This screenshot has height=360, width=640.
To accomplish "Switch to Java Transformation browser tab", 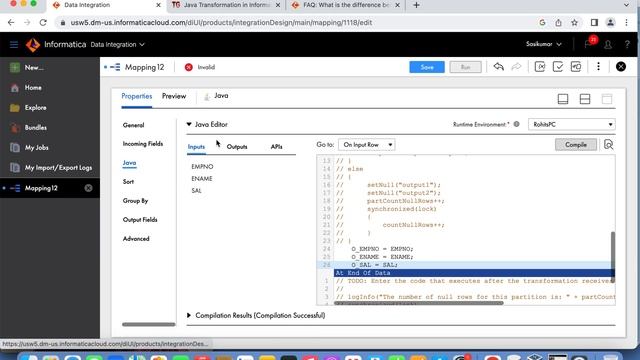I will [227, 5].
